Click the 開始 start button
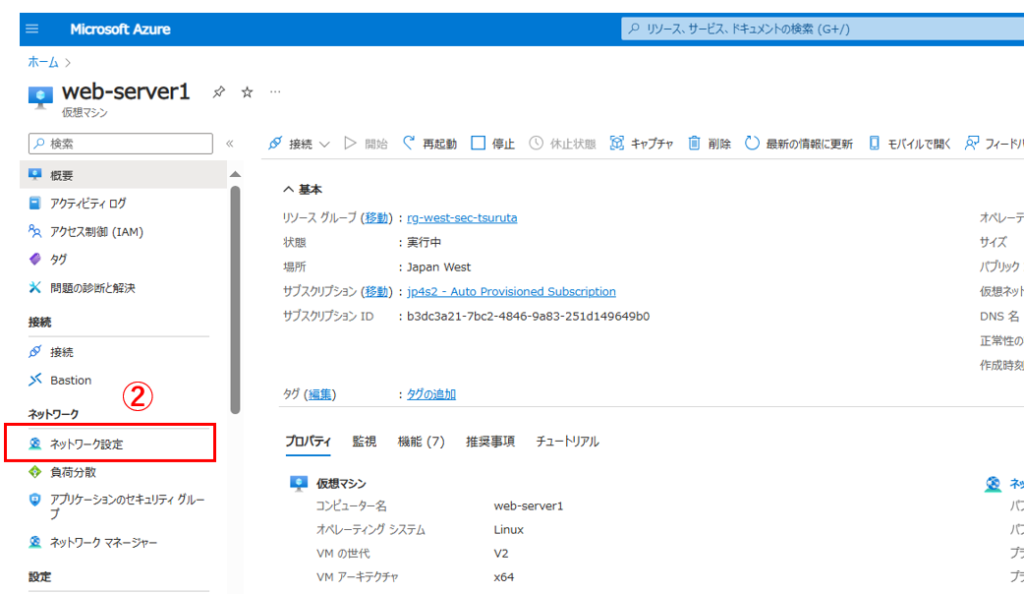This screenshot has height=594, width=1024. (x=366, y=144)
